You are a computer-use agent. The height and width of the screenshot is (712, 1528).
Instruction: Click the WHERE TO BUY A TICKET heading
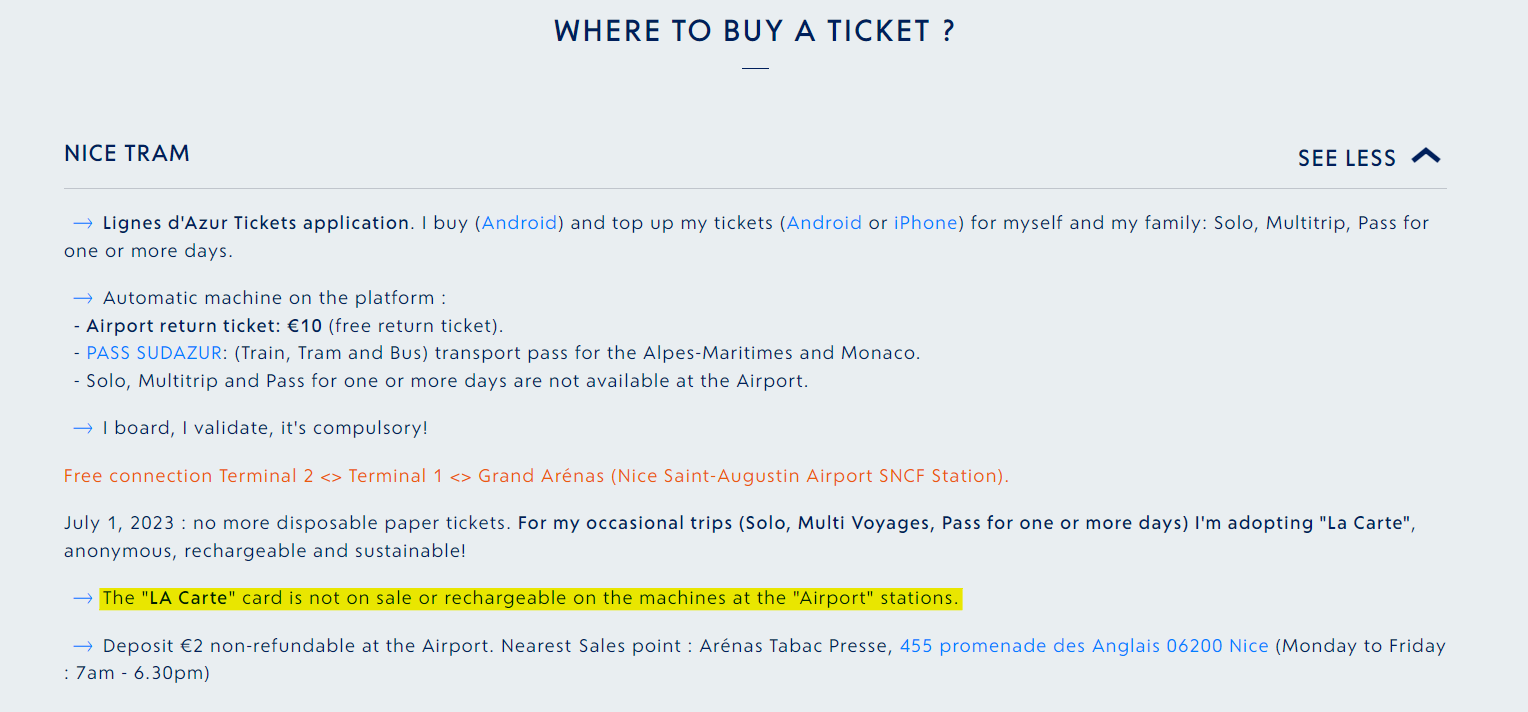pos(755,31)
